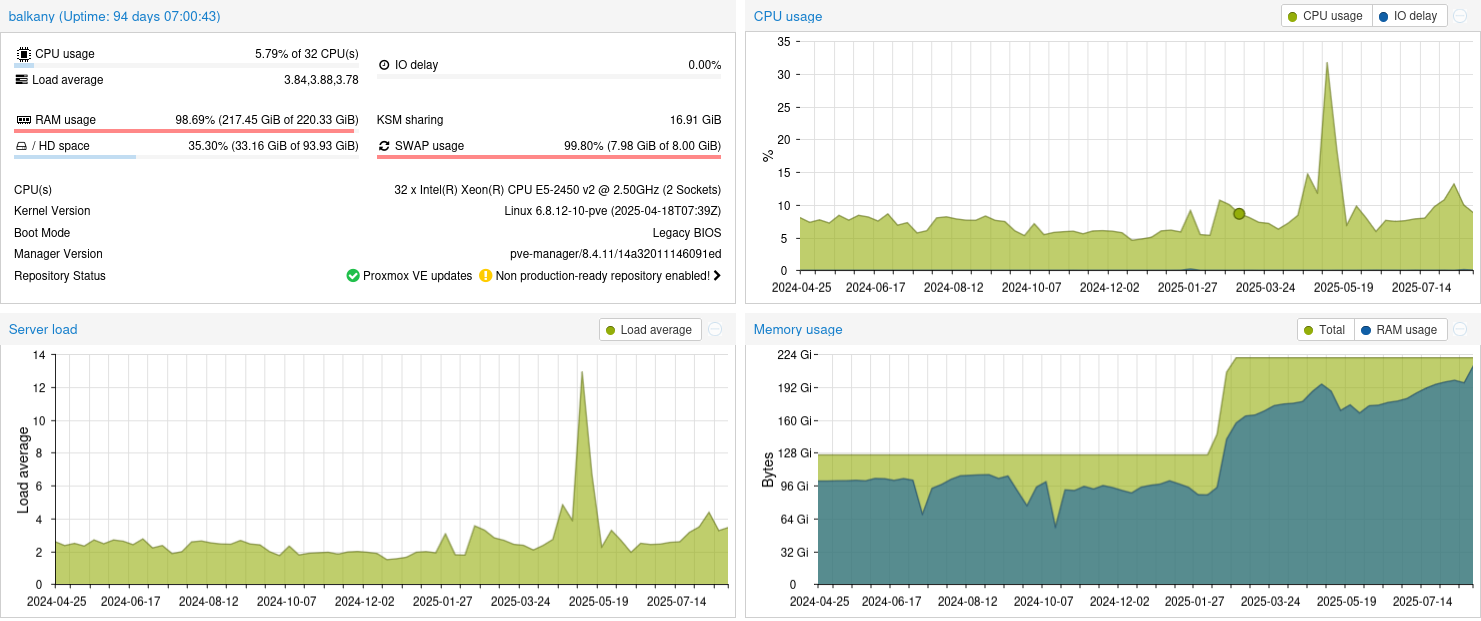Click the red SWAP usage progress bar
1481x621 pixels.
(x=548, y=157)
